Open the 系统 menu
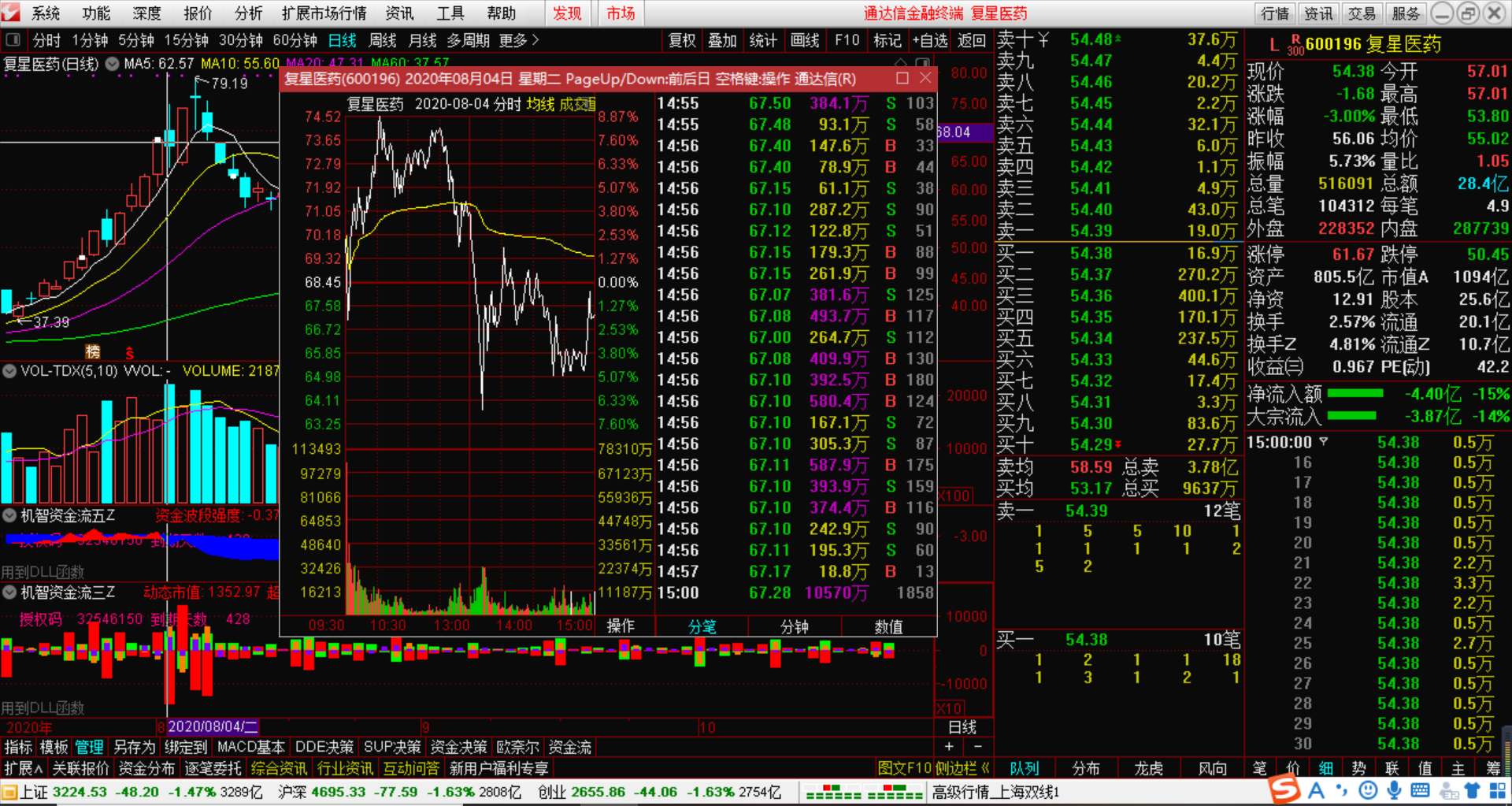 pos(46,13)
